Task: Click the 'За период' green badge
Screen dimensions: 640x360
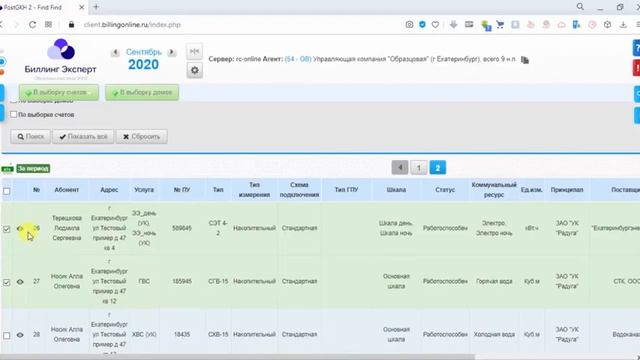Action: pos(33,168)
